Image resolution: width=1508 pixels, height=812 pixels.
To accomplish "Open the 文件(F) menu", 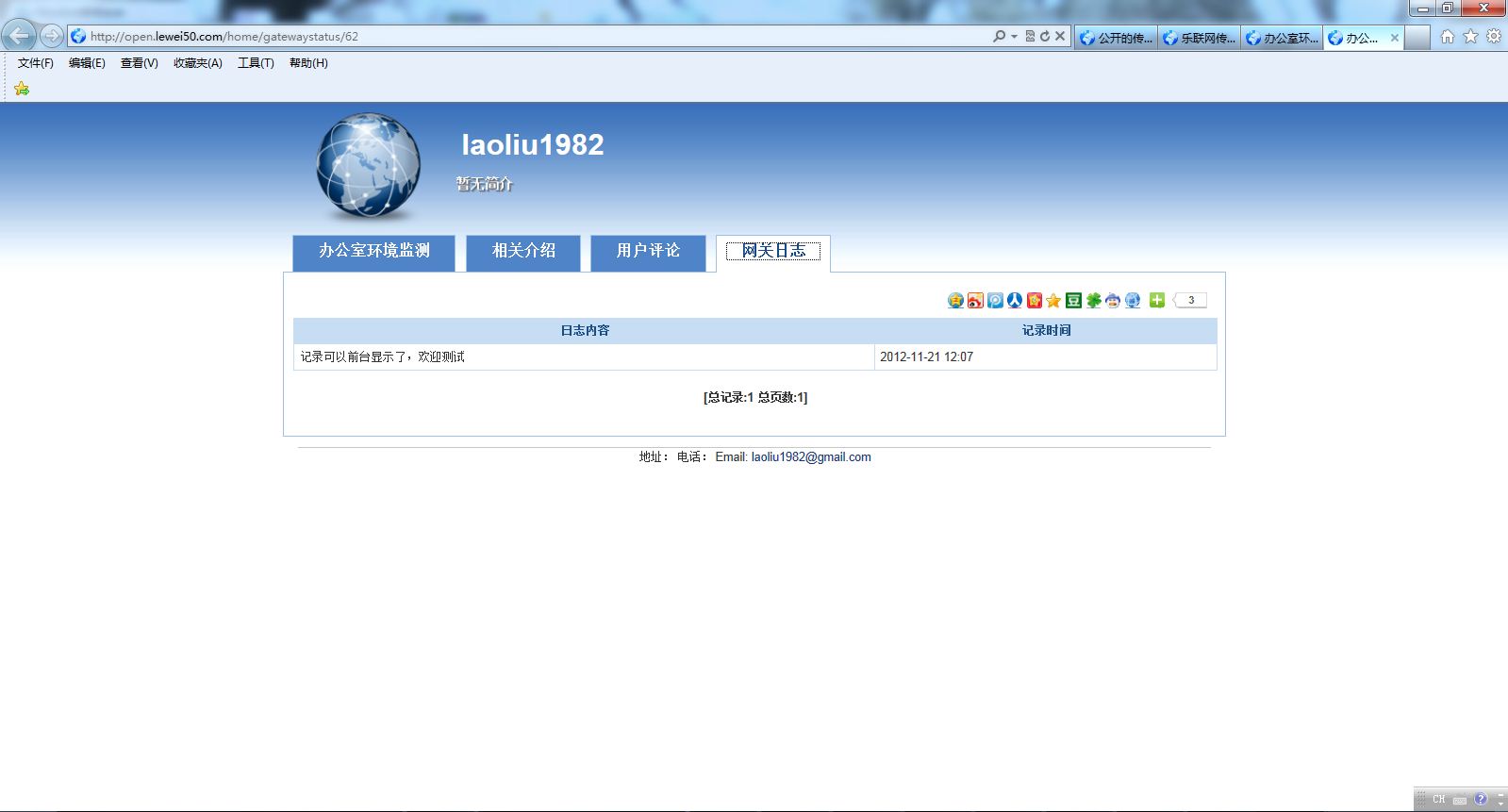I will click(x=35, y=63).
